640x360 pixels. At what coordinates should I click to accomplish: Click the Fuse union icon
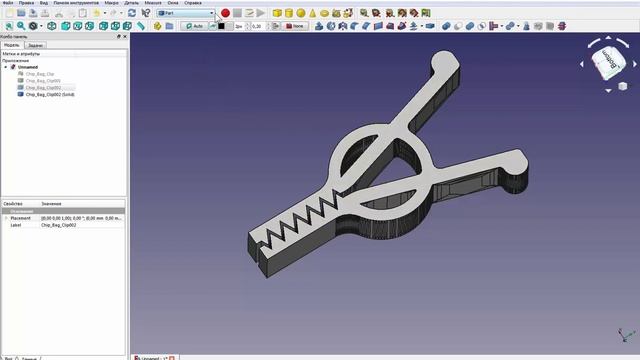tap(470, 26)
